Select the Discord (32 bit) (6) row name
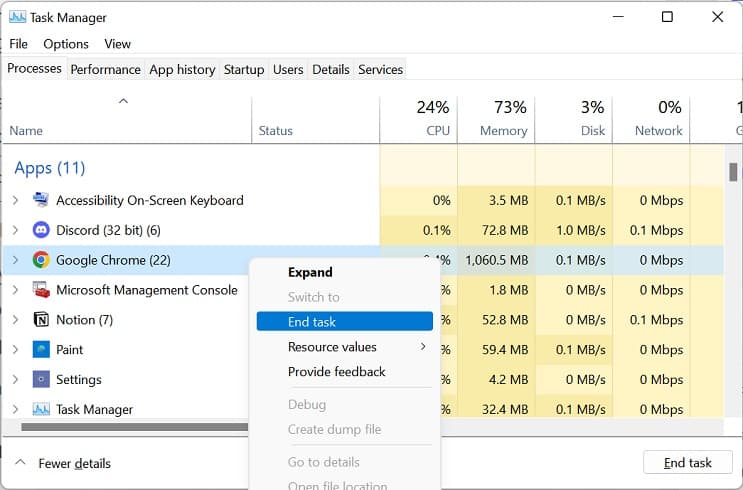The image size is (743, 490). pyautogui.click(x=108, y=230)
